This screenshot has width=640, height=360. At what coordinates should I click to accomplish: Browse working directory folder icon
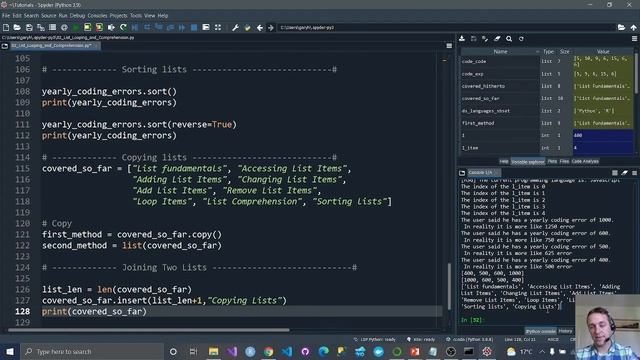(621, 27)
